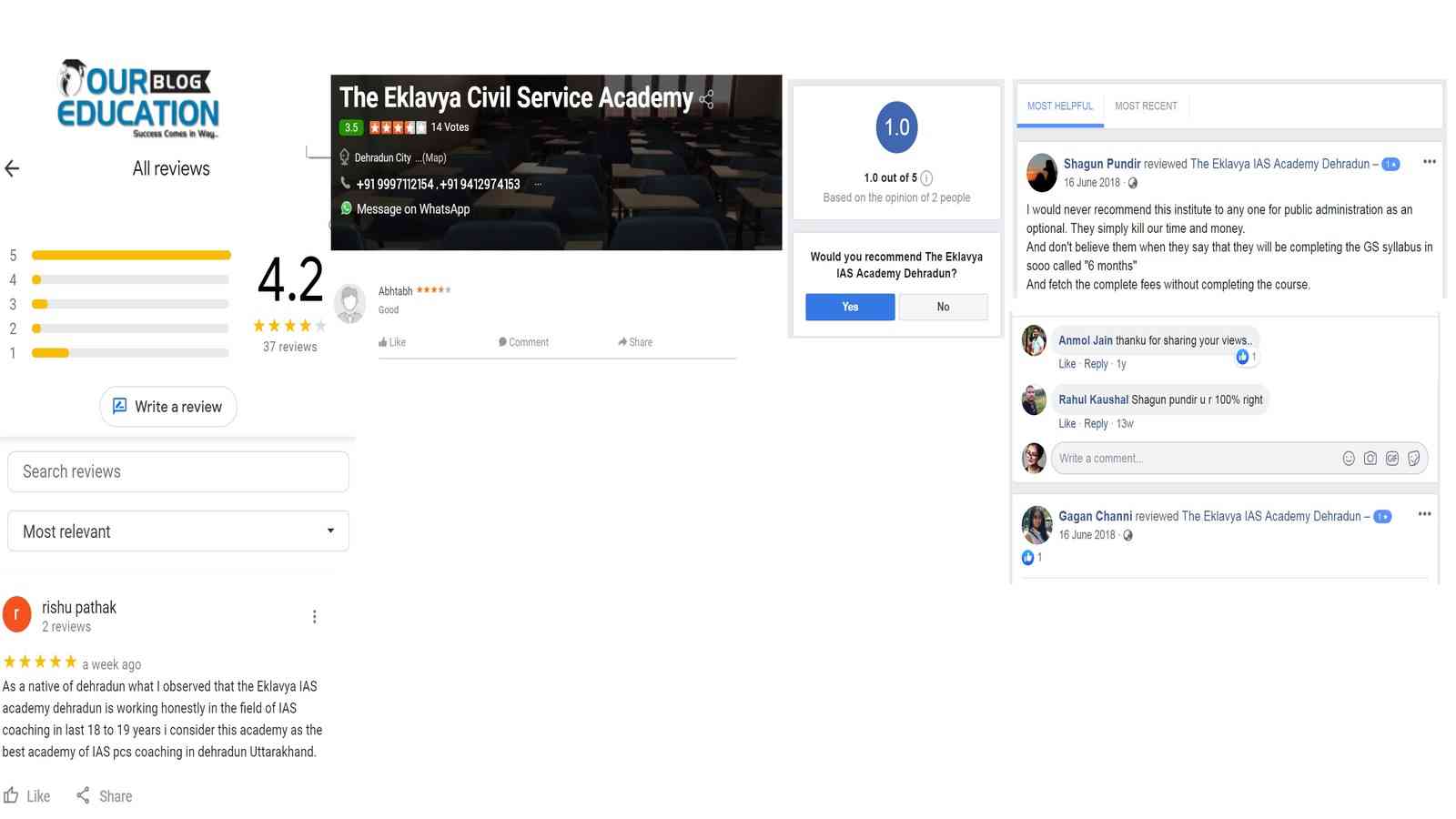The image size is (1456, 819).
Task: Share the rishu pathak review
Action: coord(104,796)
